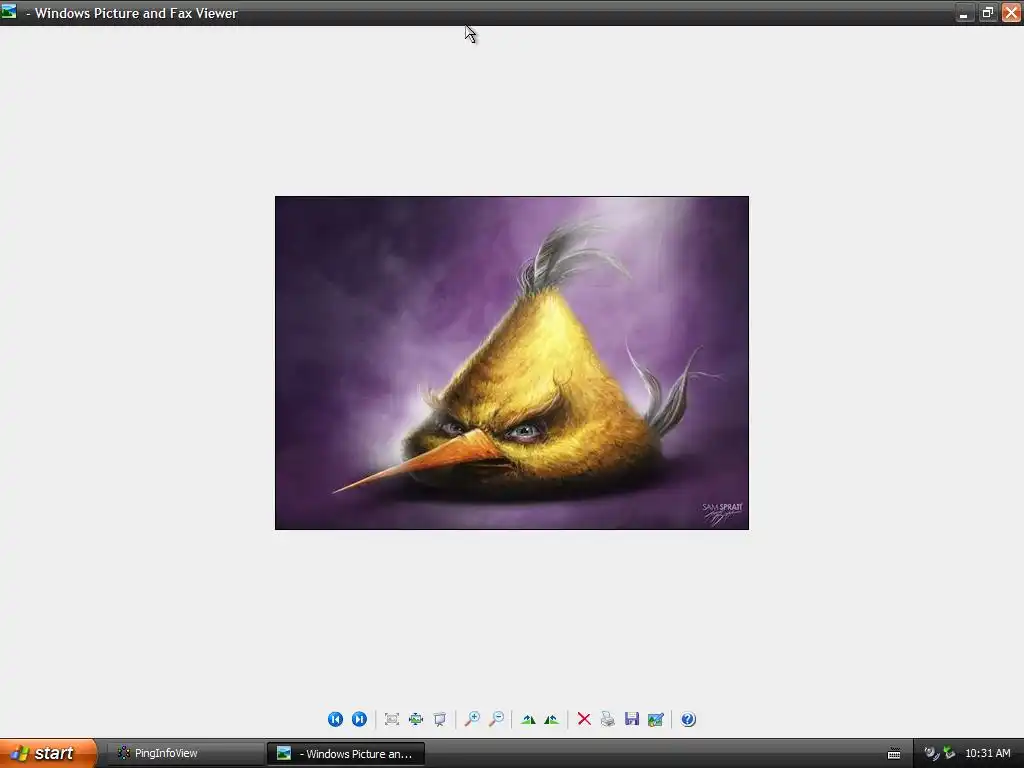Screen dimensions: 1024x768
Task: Delete the picture with red X
Action: click(x=584, y=719)
